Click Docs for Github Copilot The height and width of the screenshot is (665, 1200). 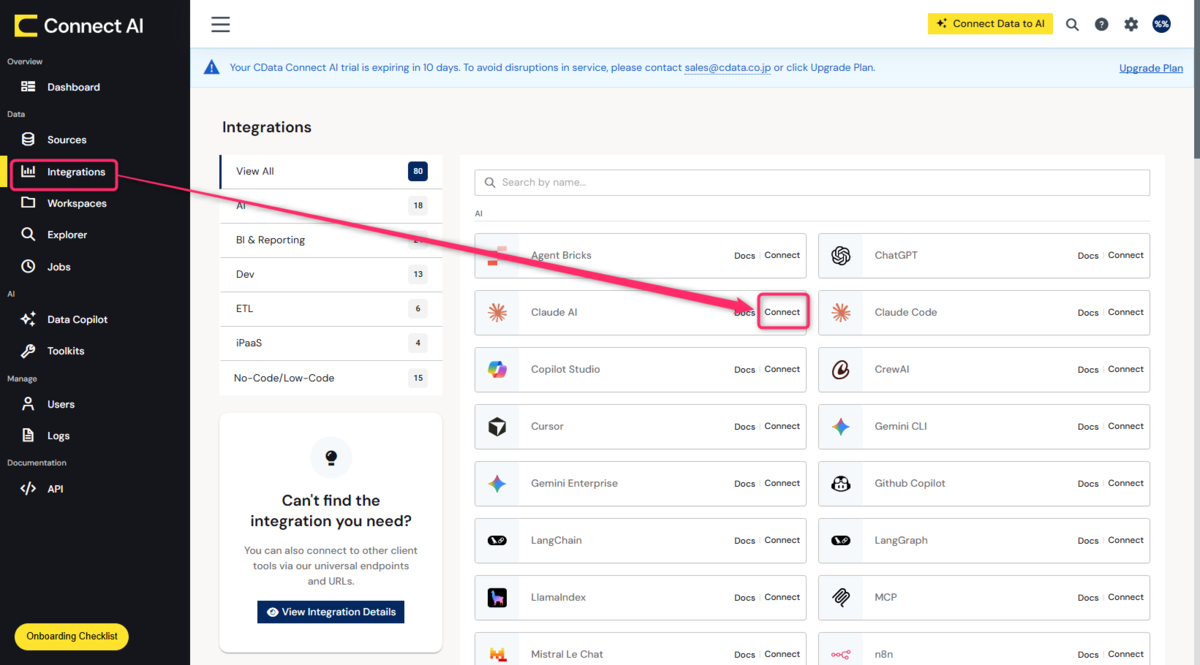tap(1088, 484)
